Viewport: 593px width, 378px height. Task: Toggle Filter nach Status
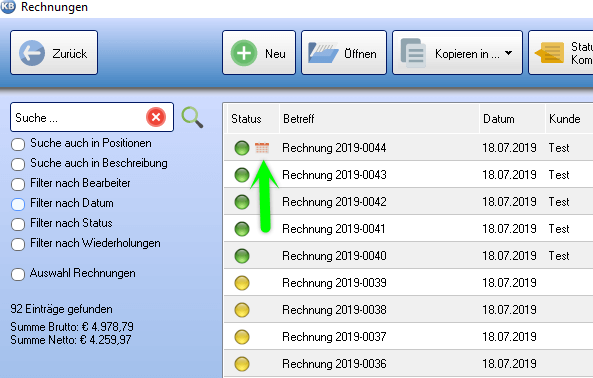[18, 224]
